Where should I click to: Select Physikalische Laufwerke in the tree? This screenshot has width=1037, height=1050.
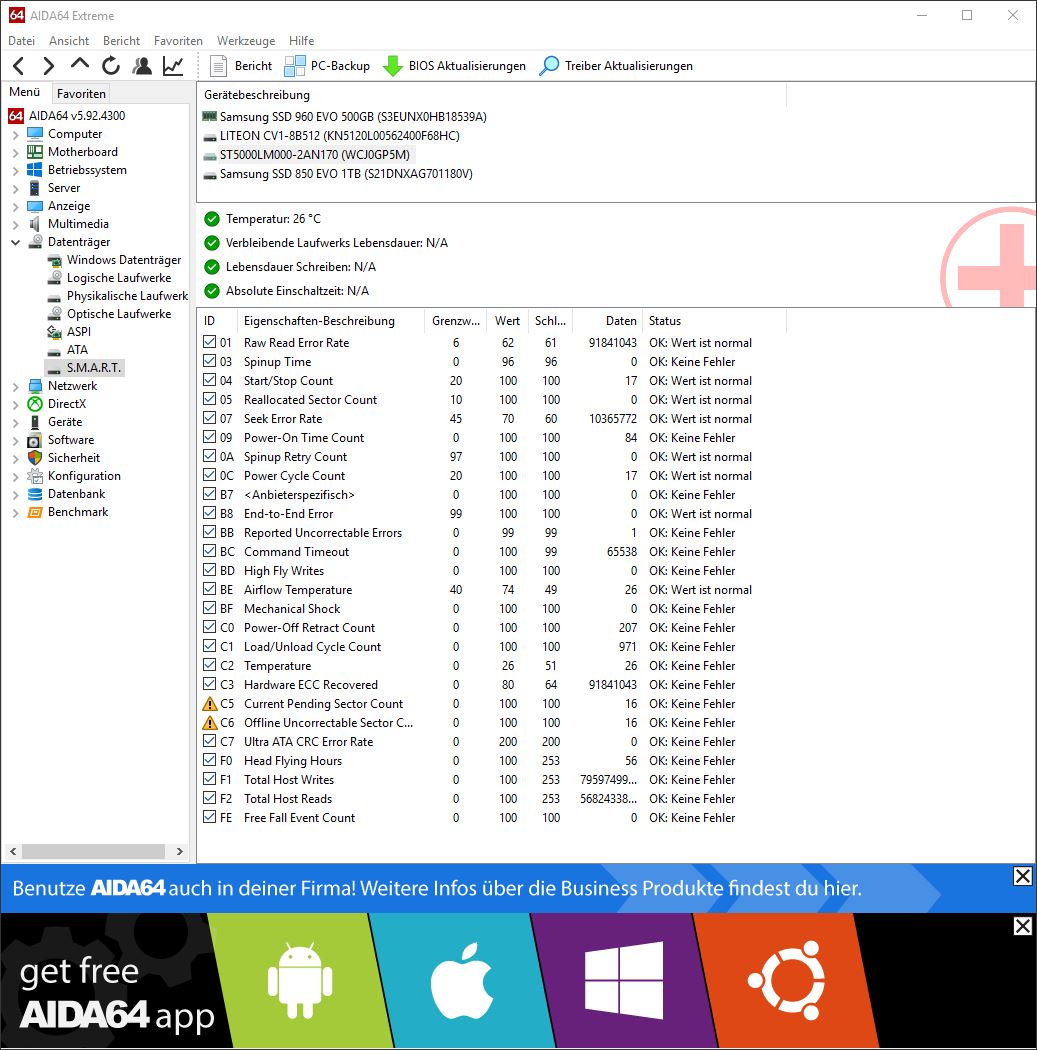click(127, 296)
